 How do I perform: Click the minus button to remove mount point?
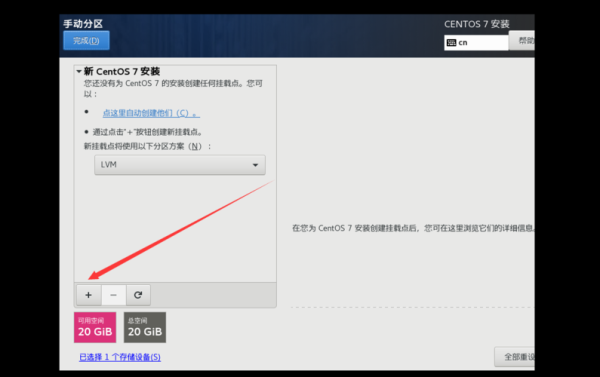click(113, 295)
